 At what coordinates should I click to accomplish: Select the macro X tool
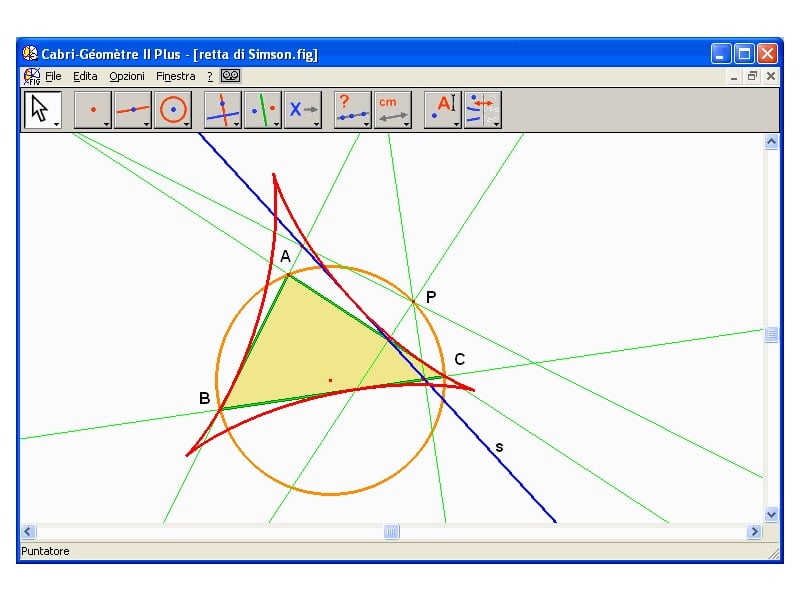click(302, 109)
